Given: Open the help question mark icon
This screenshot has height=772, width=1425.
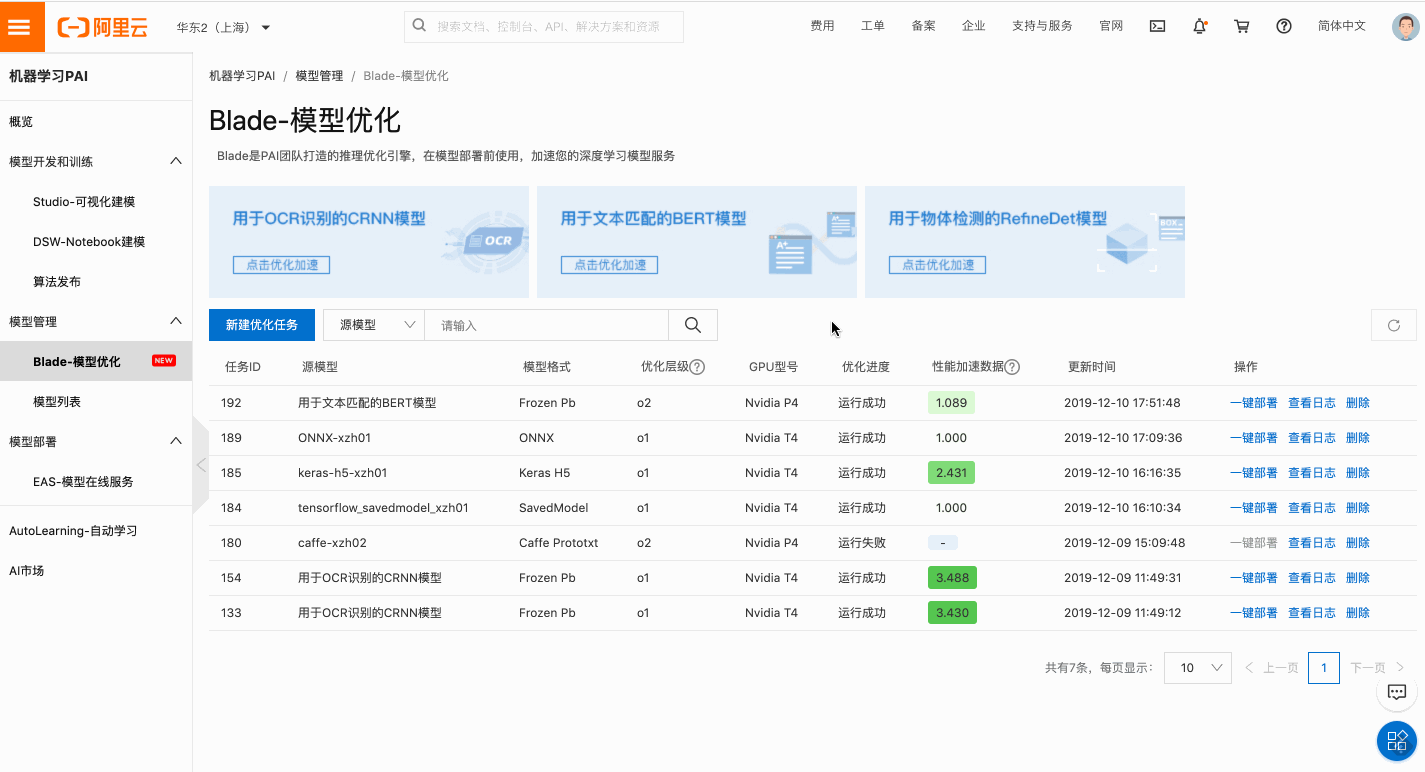Looking at the screenshot, I should tap(1284, 26).
